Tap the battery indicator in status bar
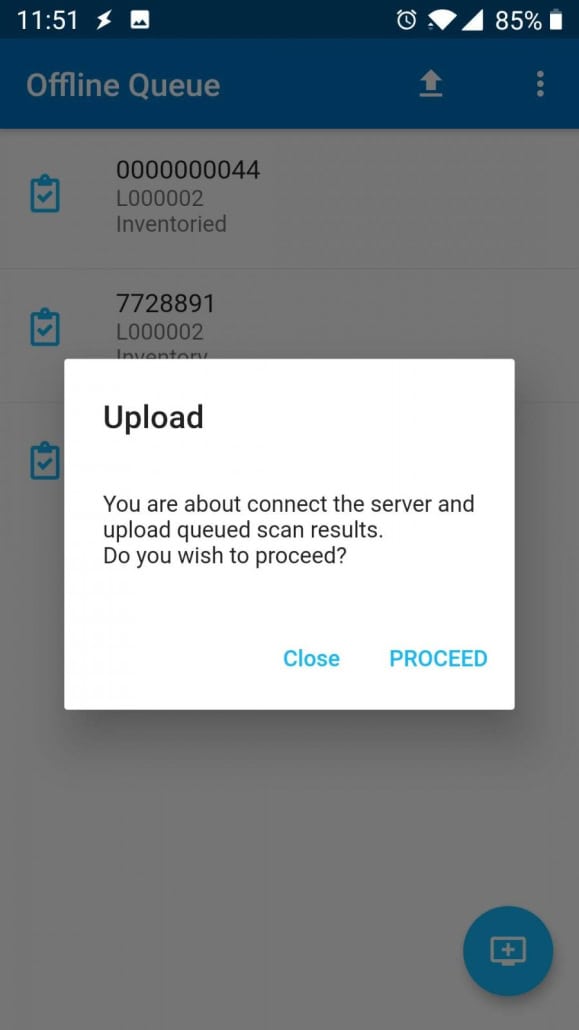Viewport: 579px width, 1030px height. click(x=556, y=20)
